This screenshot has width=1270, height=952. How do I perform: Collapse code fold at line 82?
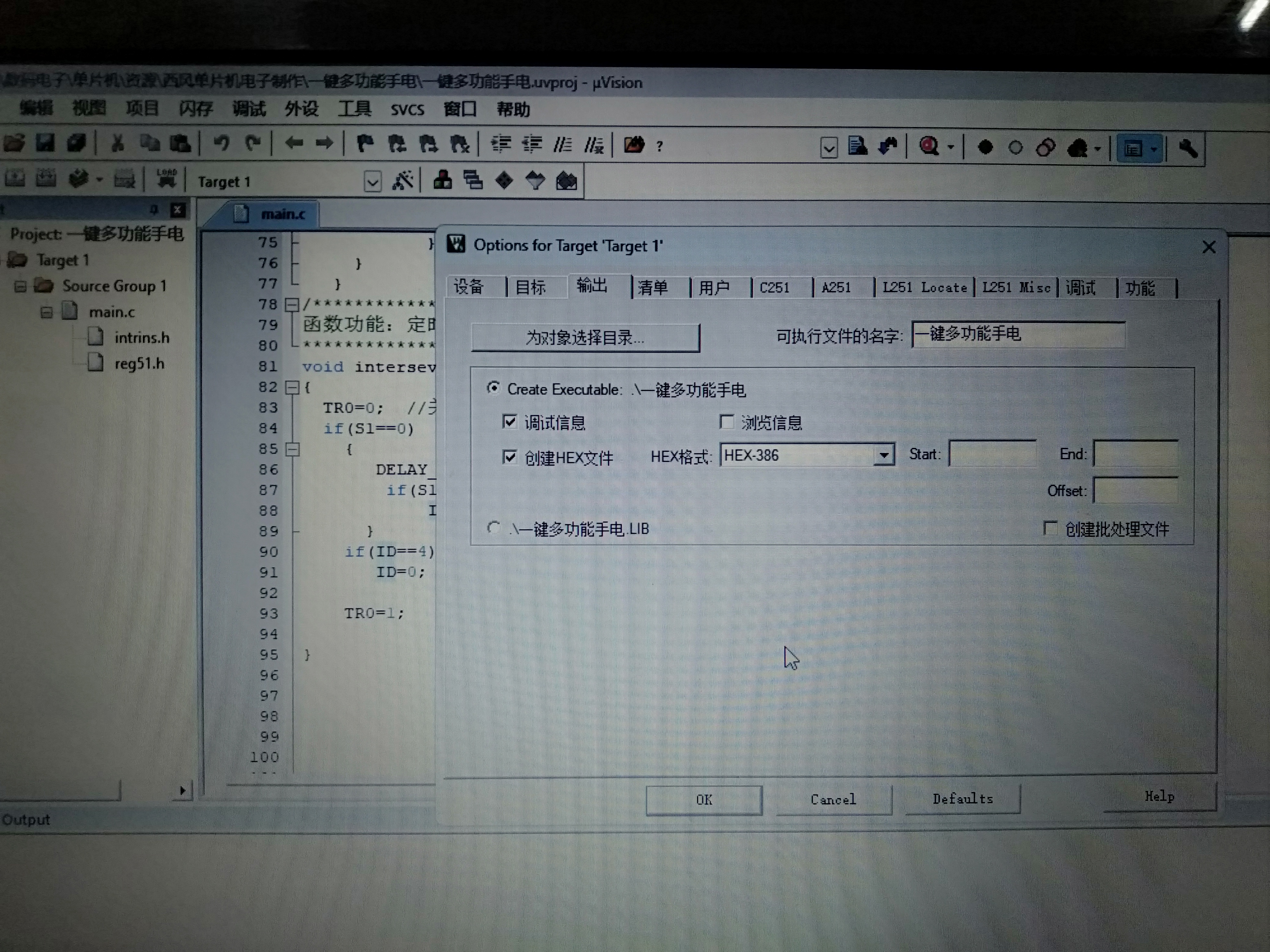click(292, 387)
